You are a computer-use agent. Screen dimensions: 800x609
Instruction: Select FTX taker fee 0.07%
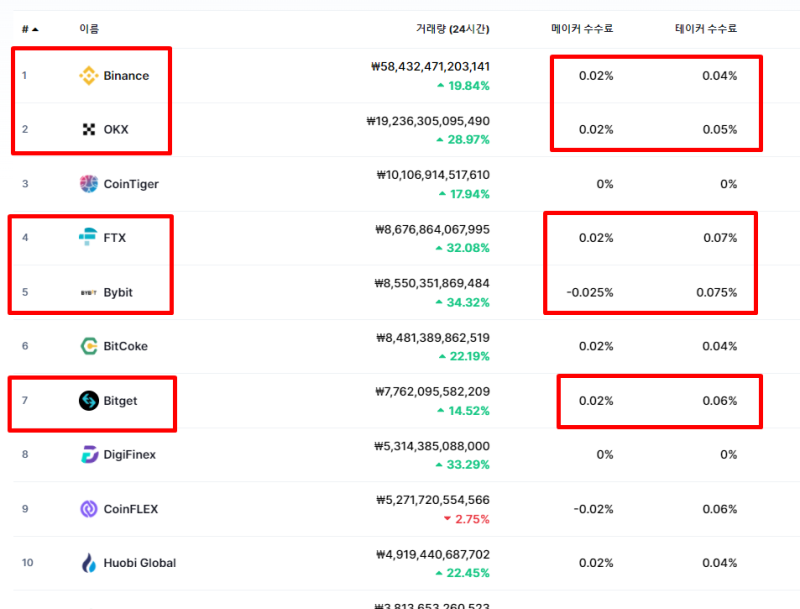point(720,238)
